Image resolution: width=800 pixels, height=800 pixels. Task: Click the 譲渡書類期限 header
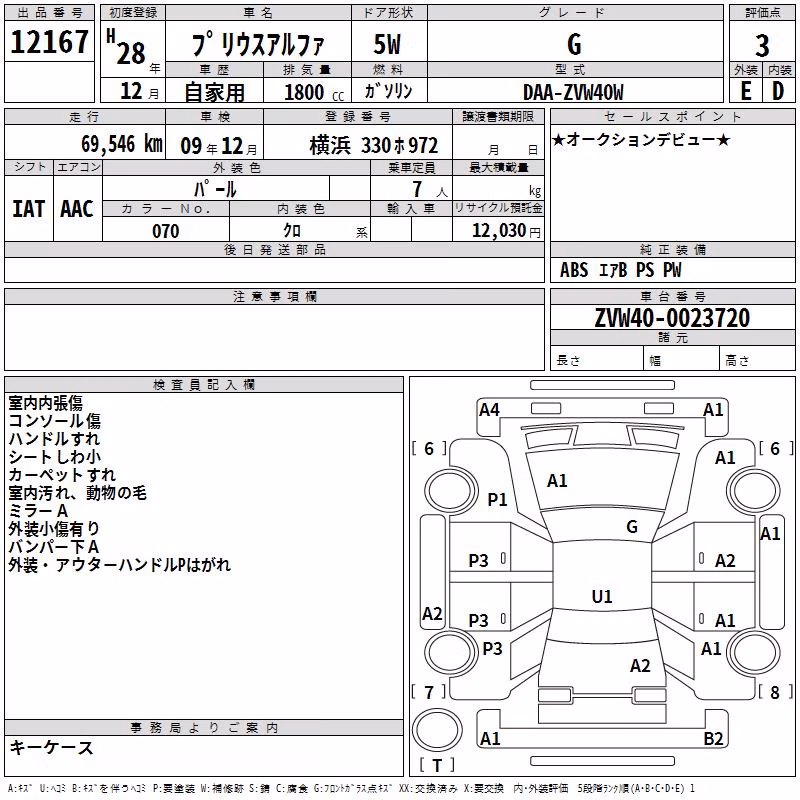(498, 116)
